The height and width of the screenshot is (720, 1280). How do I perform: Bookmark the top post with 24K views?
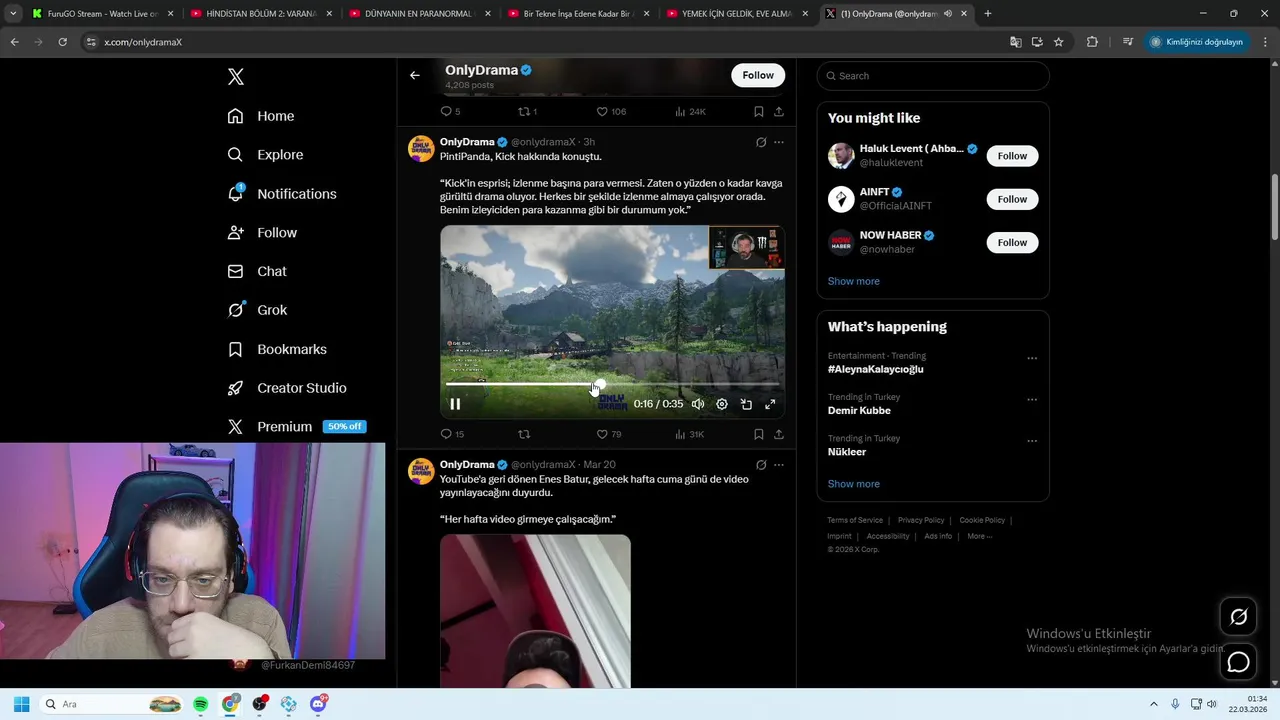pos(759,112)
